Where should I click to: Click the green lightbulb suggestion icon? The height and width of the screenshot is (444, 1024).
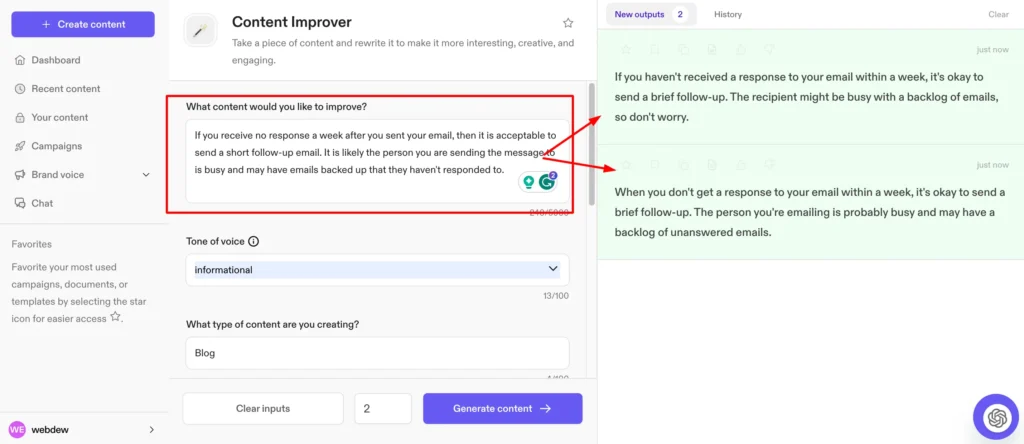(x=528, y=182)
